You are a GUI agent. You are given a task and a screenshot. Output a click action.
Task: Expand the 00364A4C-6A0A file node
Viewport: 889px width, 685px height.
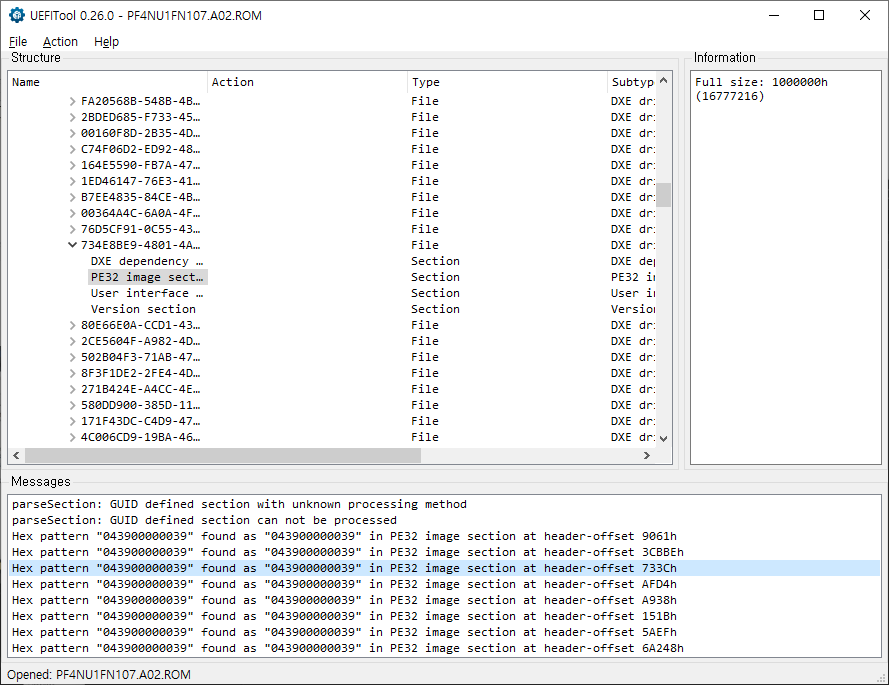[72, 213]
